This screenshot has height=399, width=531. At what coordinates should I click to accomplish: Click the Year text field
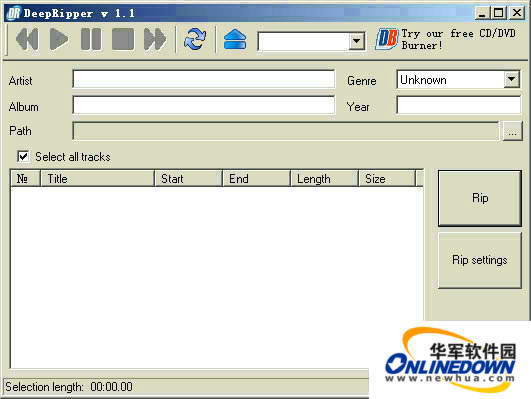(459, 105)
